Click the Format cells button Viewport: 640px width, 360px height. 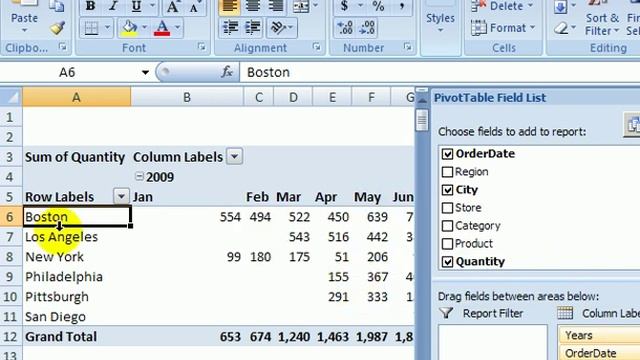point(503,28)
